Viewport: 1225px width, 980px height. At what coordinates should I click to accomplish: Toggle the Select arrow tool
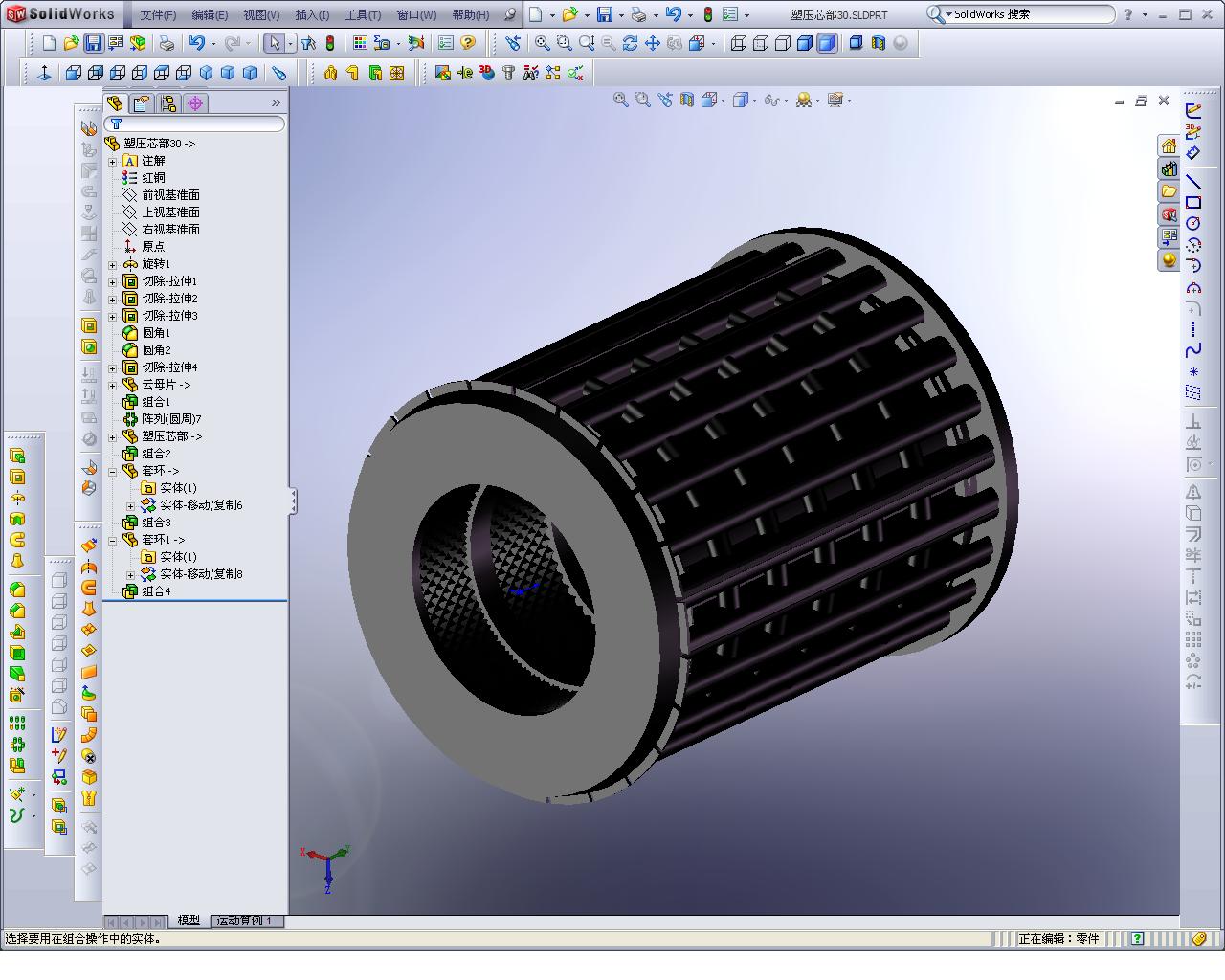(275, 43)
